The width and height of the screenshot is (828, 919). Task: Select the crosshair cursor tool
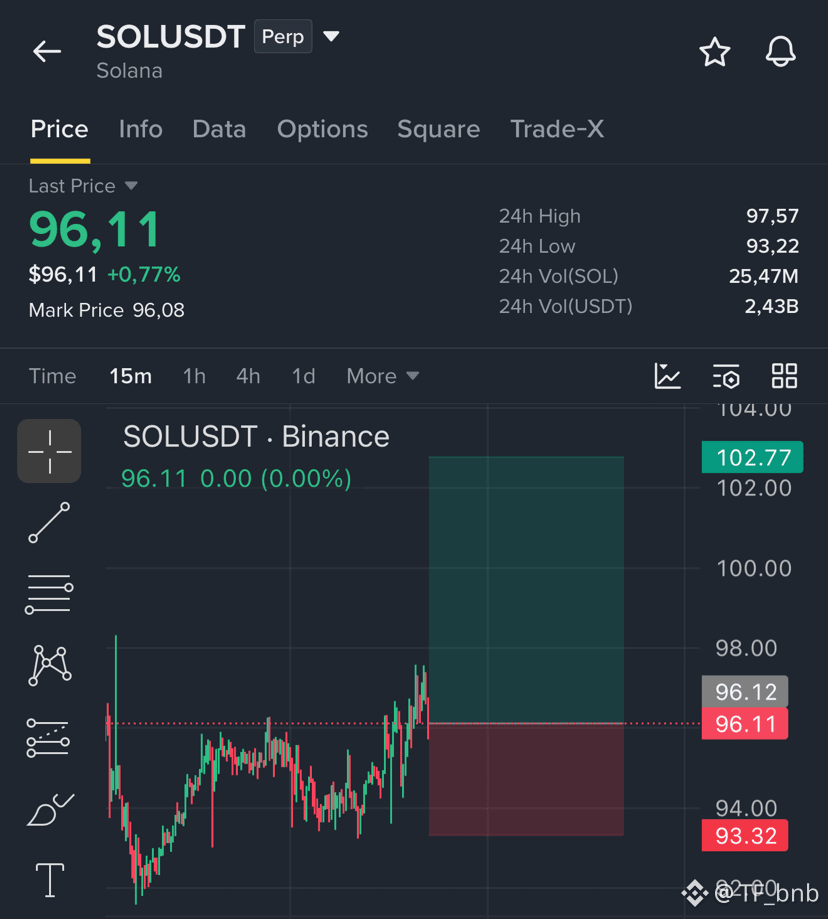tap(49, 451)
